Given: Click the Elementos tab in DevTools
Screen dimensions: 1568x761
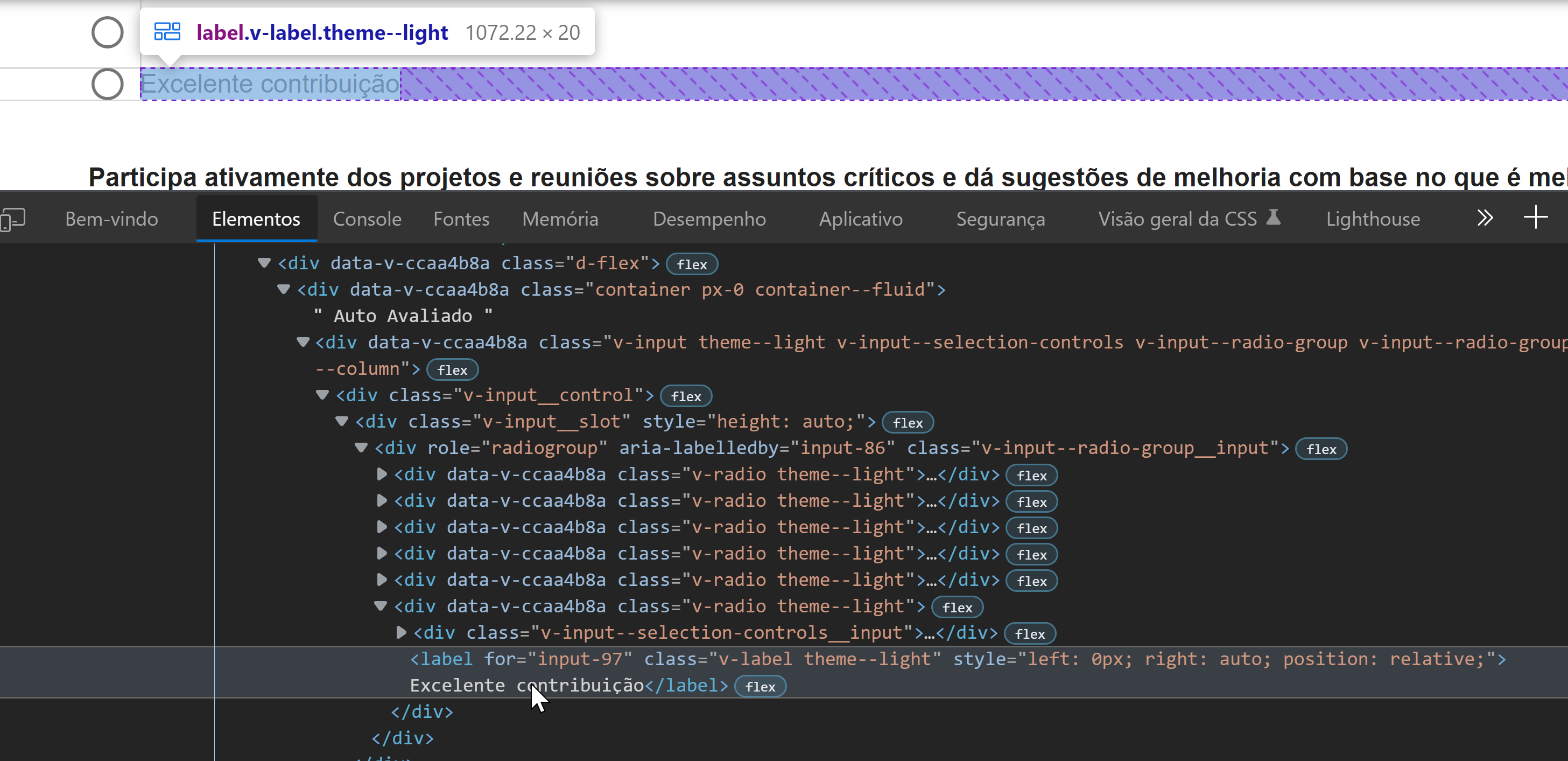Looking at the screenshot, I should point(256,218).
